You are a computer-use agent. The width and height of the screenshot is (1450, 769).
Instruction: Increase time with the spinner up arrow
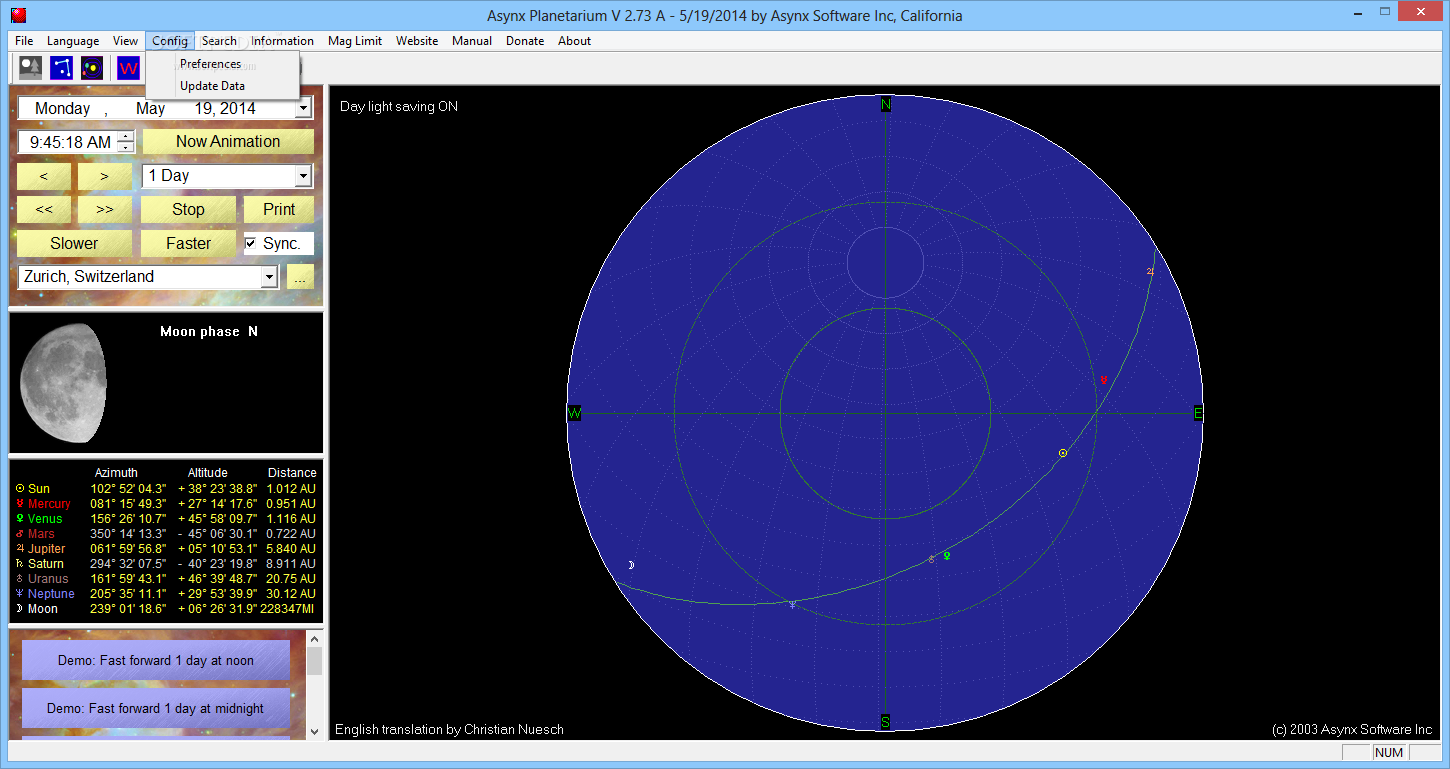pyautogui.click(x=125, y=137)
